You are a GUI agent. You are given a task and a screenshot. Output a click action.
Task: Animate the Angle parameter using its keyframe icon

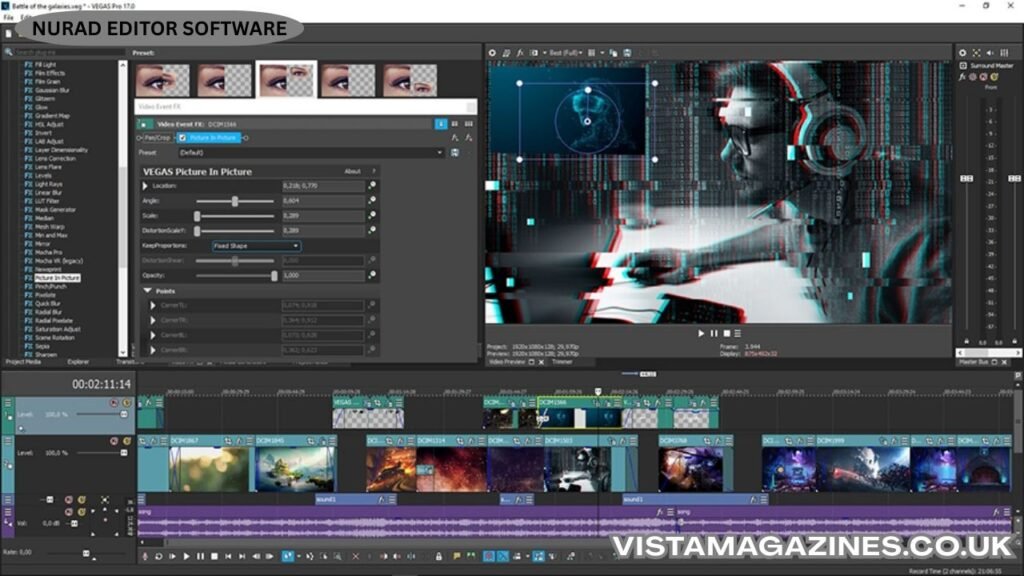point(372,201)
